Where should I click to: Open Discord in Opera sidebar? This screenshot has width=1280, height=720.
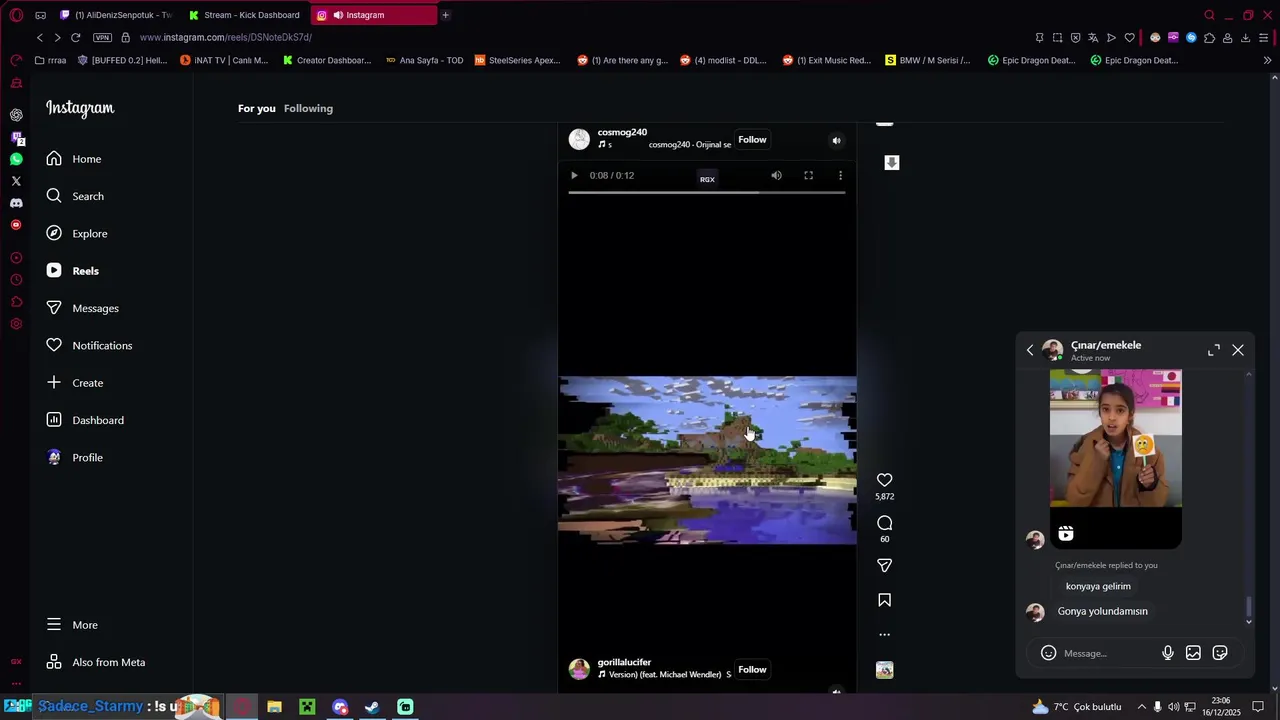click(16, 203)
